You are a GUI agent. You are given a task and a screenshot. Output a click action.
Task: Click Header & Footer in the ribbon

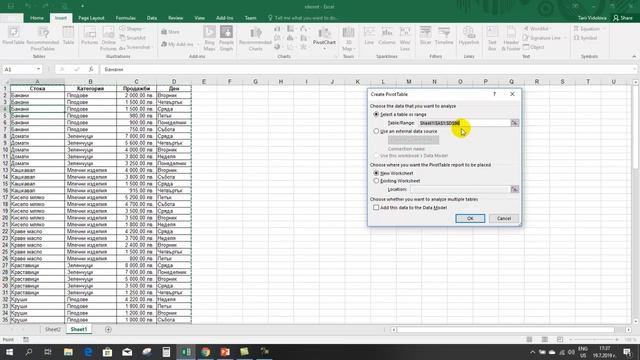click(511, 38)
